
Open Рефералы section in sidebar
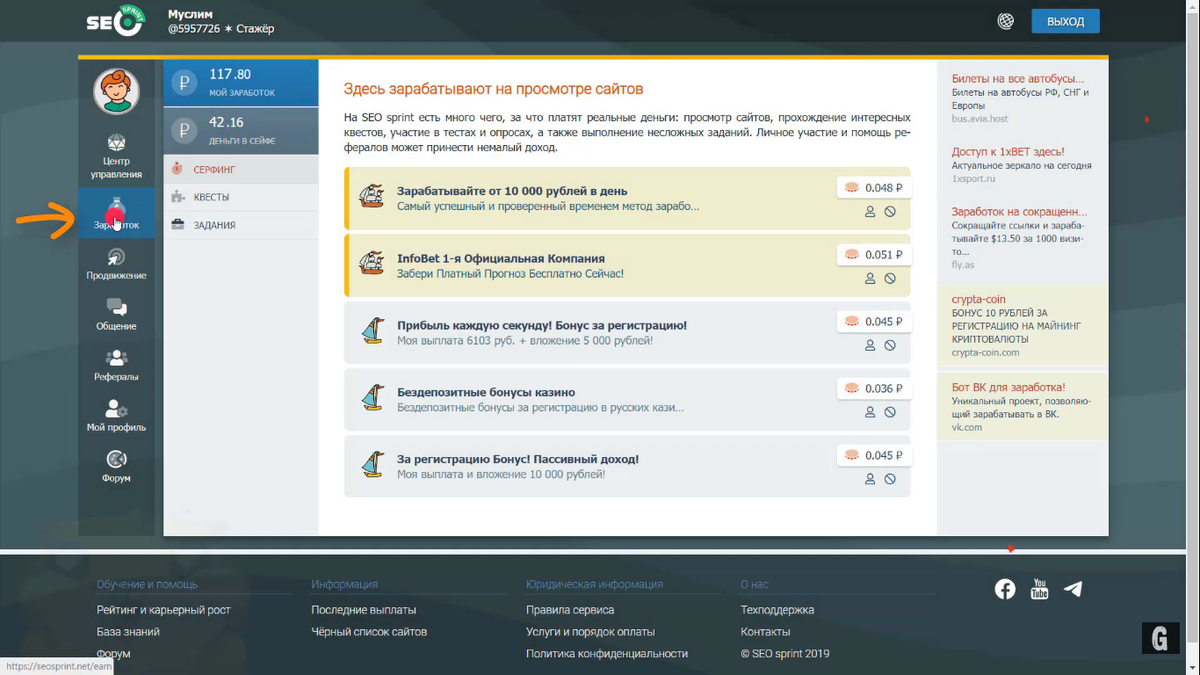116,366
